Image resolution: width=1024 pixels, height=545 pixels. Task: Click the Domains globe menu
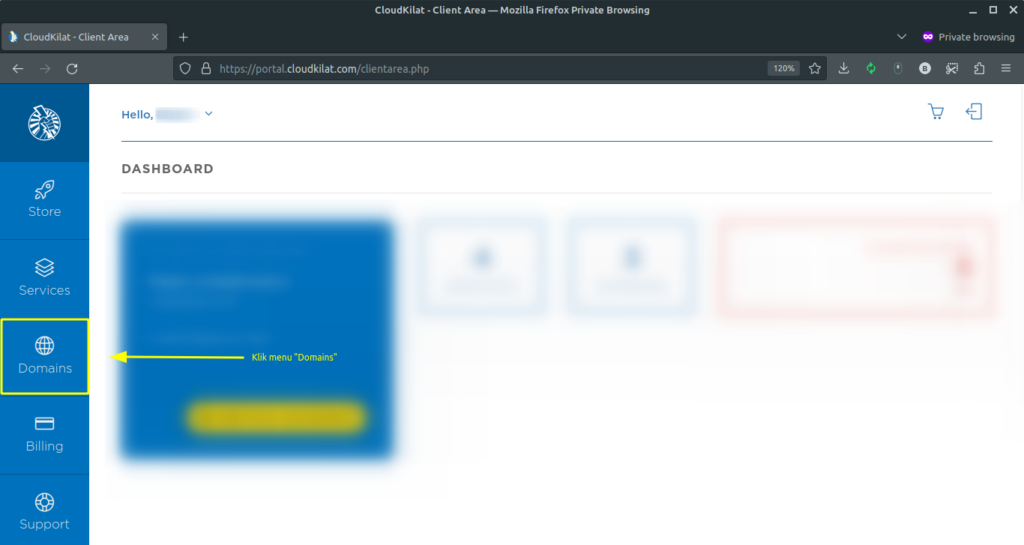[44, 355]
